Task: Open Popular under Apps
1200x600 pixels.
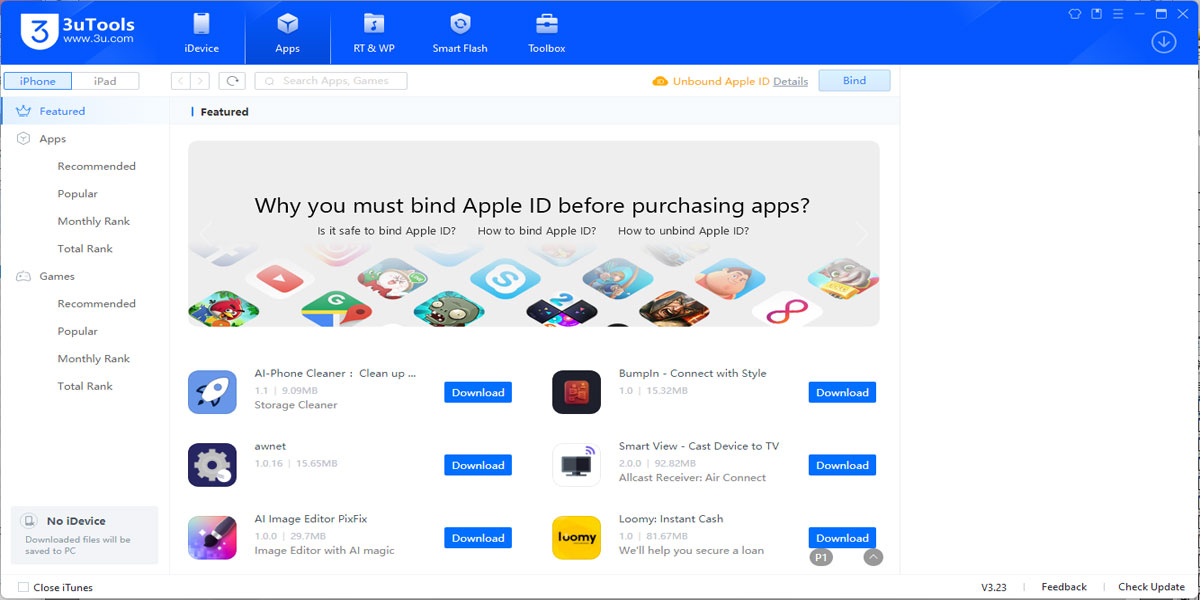Action: pyautogui.click(x=77, y=194)
